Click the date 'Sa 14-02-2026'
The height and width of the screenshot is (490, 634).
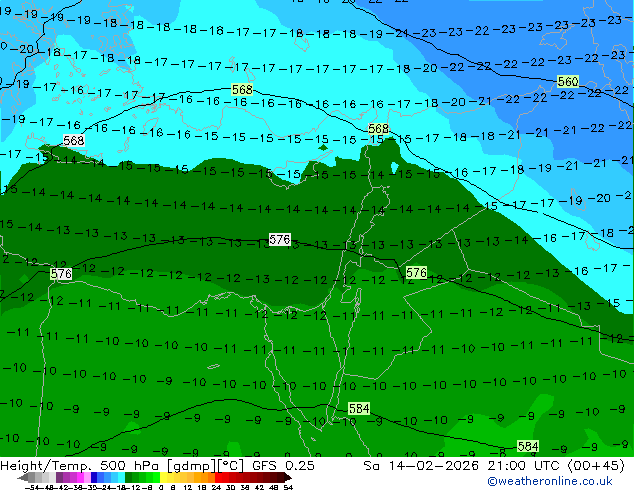[421, 466]
